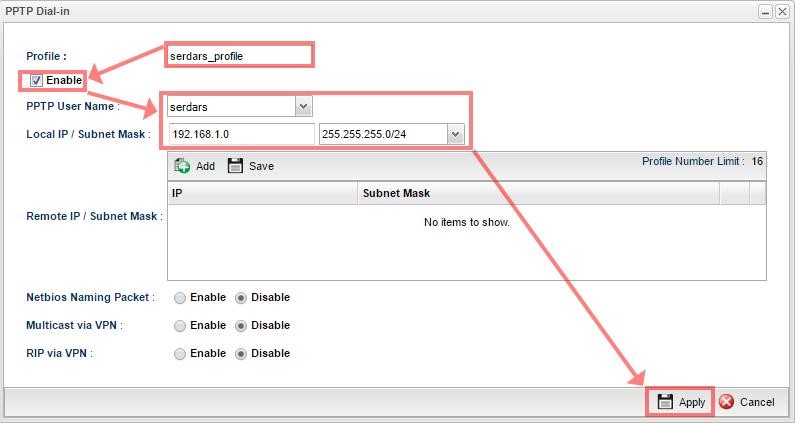
Task: Click the Save floppy disk icon
Action: pos(236,166)
